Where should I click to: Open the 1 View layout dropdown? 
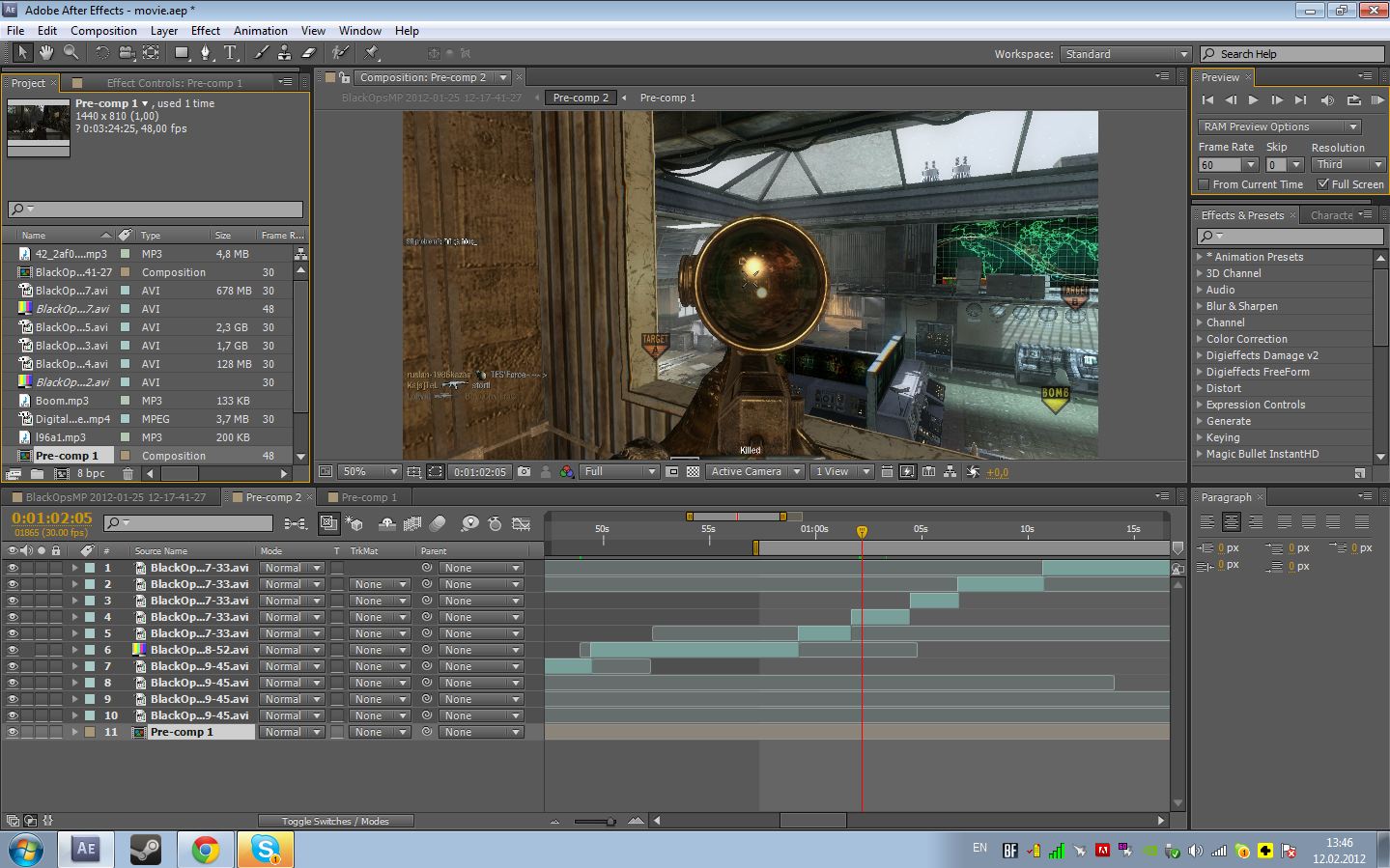pyautogui.click(x=841, y=472)
